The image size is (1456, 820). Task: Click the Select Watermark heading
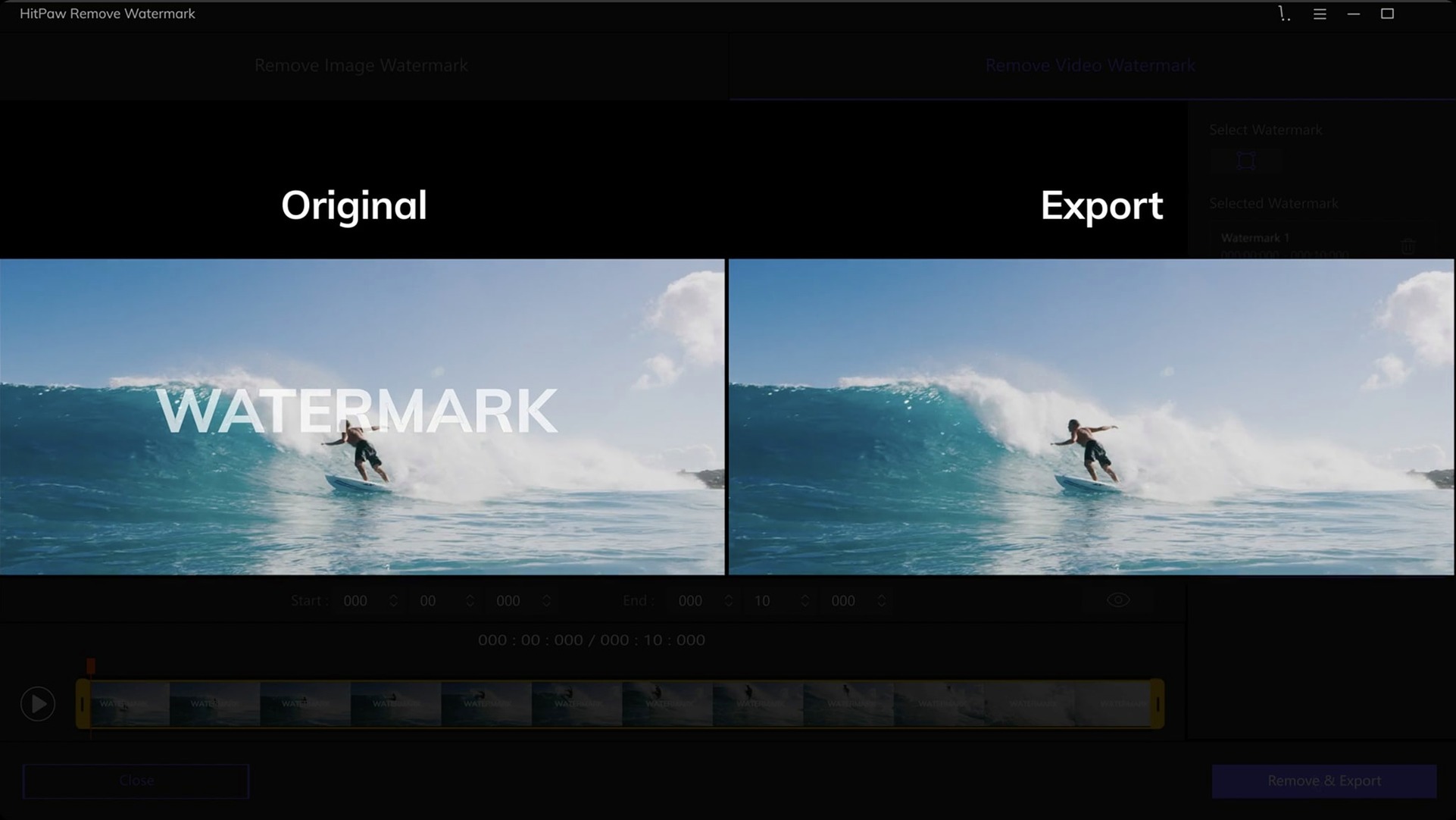(x=1266, y=130)
